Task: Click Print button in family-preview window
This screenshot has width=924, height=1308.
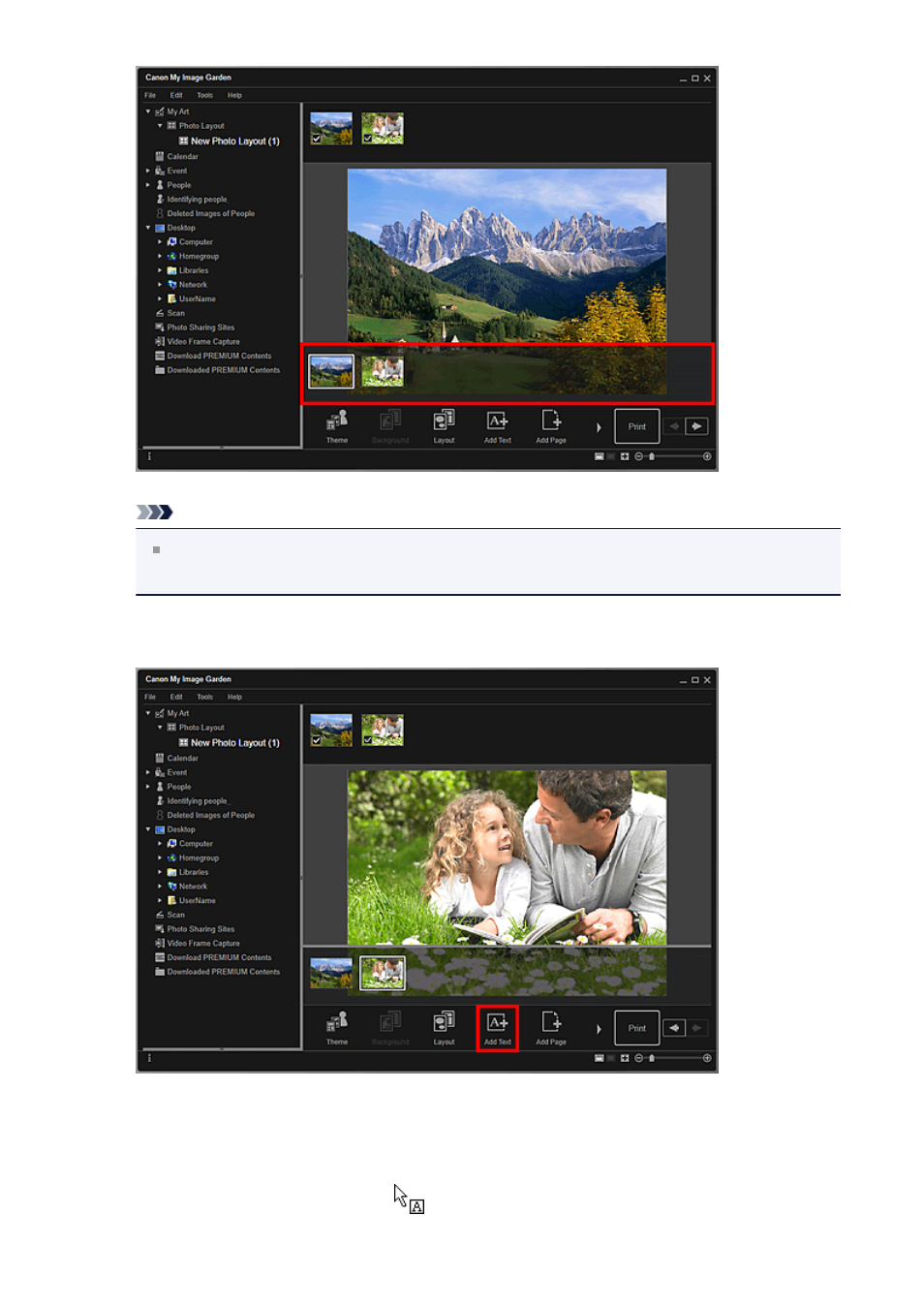Action: pyautogui.click(x=636, y=1028)
